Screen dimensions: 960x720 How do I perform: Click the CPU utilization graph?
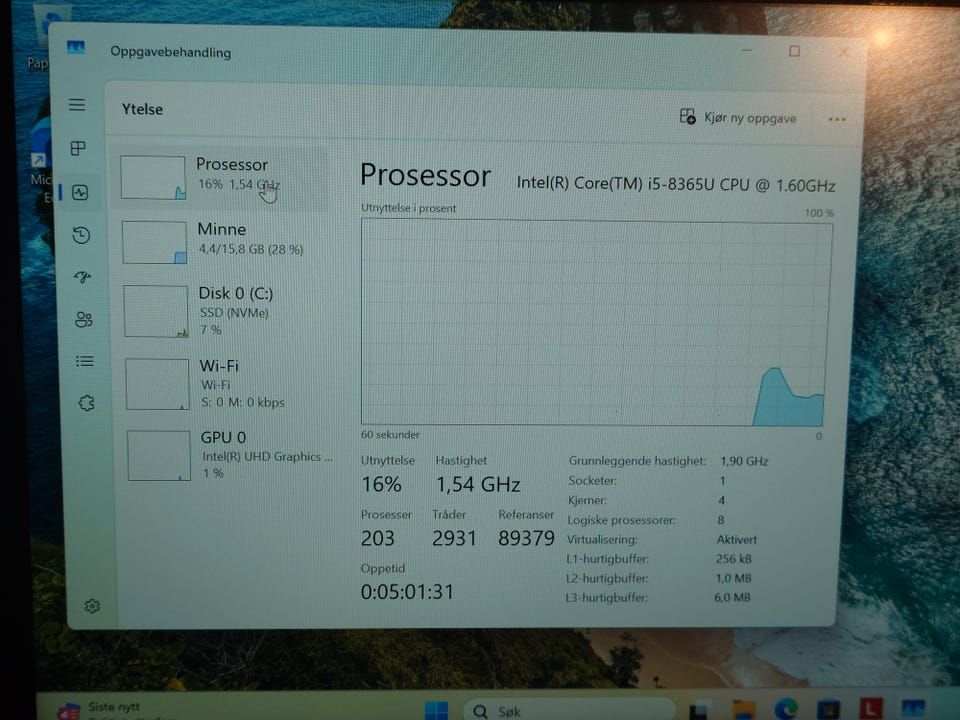[x=595, y=323]
